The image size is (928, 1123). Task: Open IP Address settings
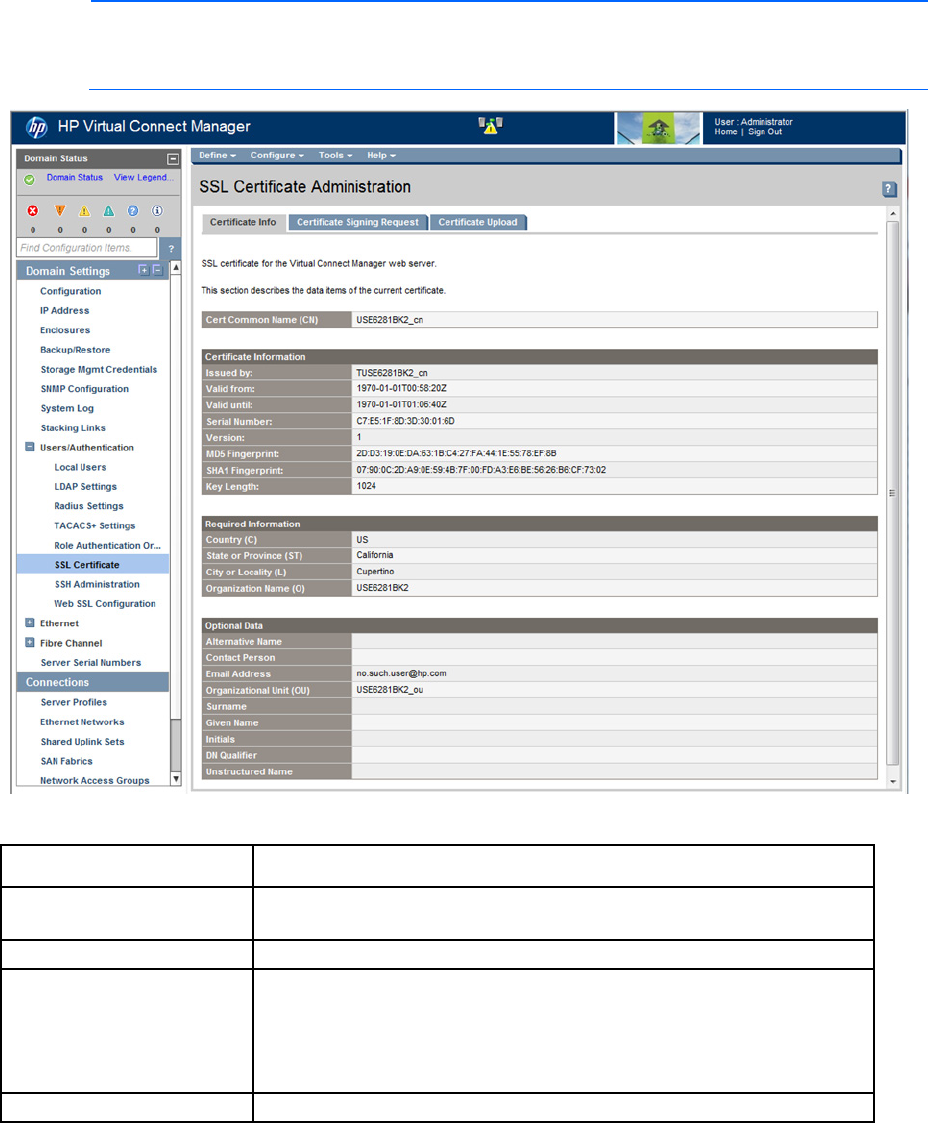tap(64, 311)
